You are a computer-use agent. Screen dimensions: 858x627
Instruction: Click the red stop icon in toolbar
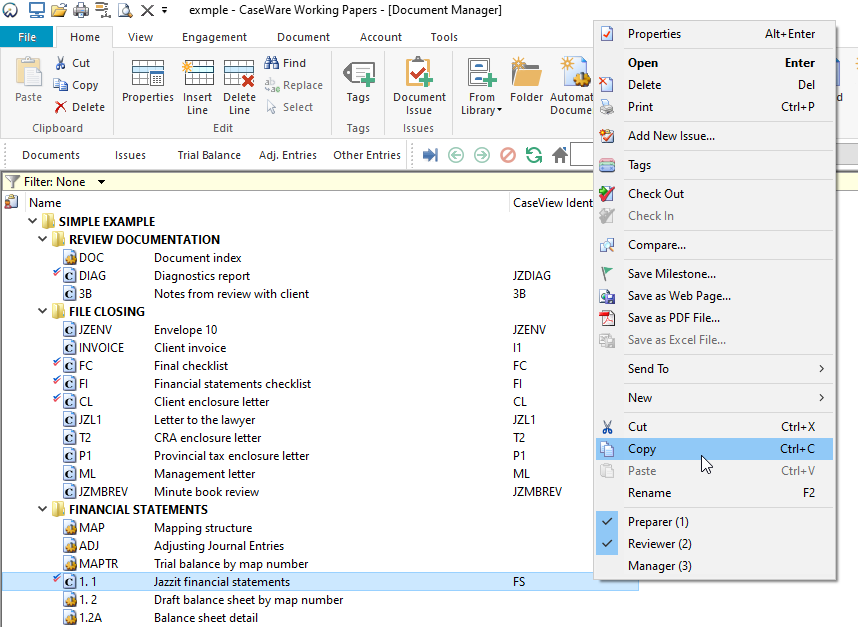(508, 155)
